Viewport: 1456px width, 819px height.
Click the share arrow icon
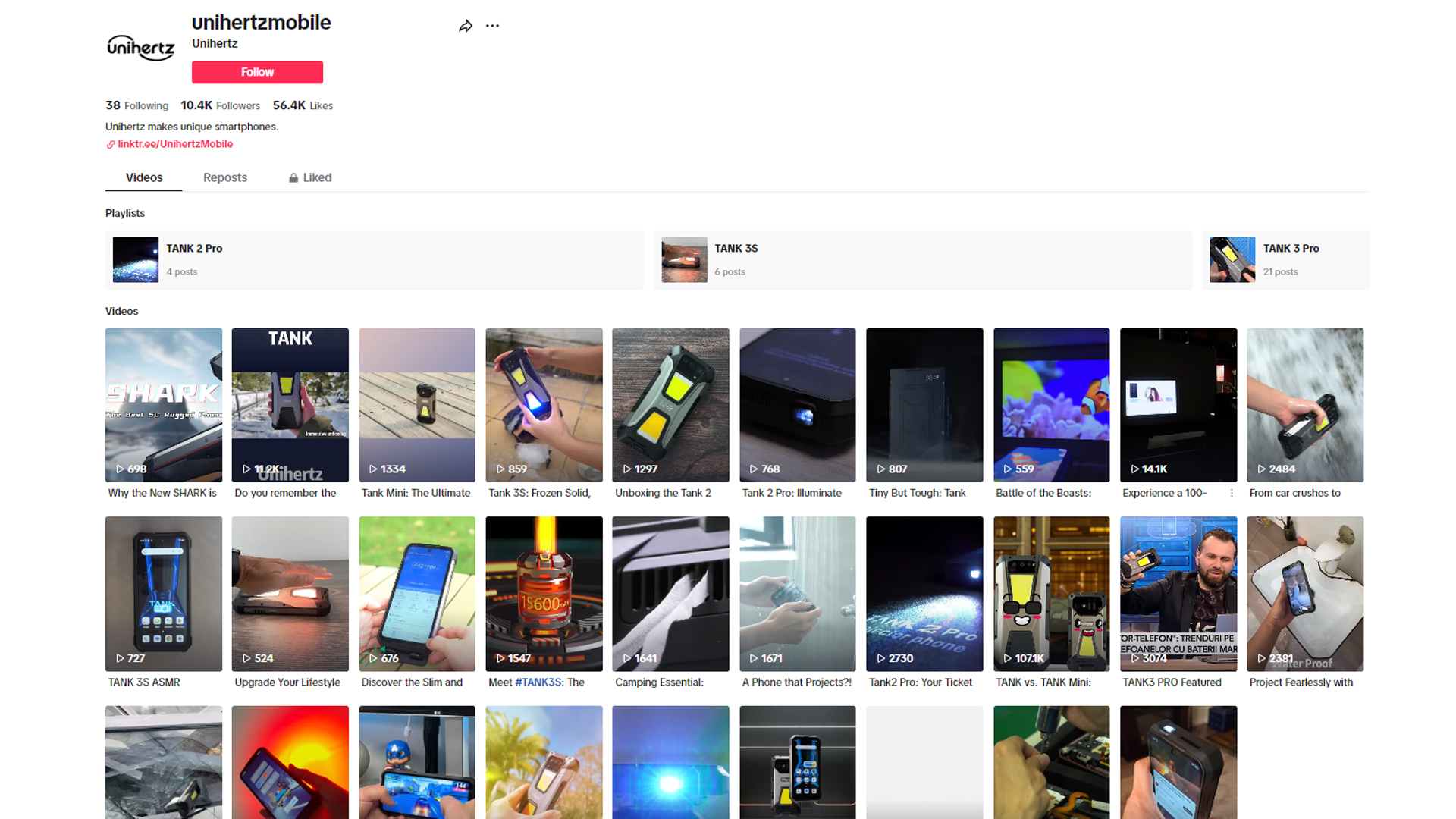point(466,27)
